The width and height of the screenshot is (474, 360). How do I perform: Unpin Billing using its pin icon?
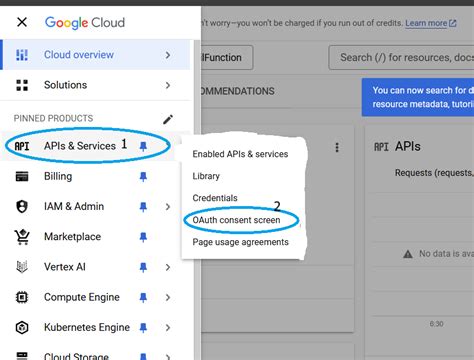pyautogui.click(x=143, y=176)
